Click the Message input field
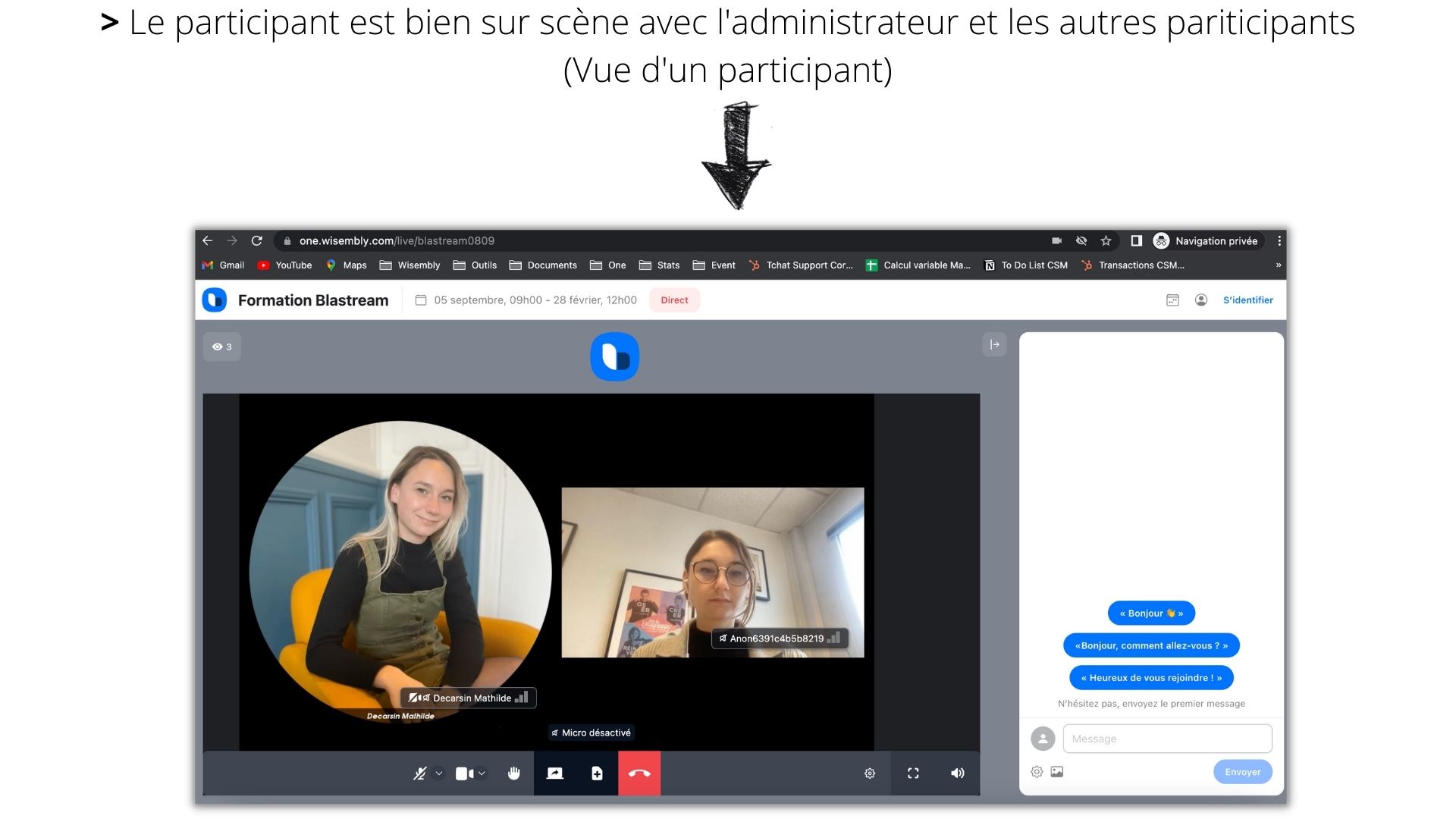Viewport: 1456px width, 819px height. pos(1167,739)
